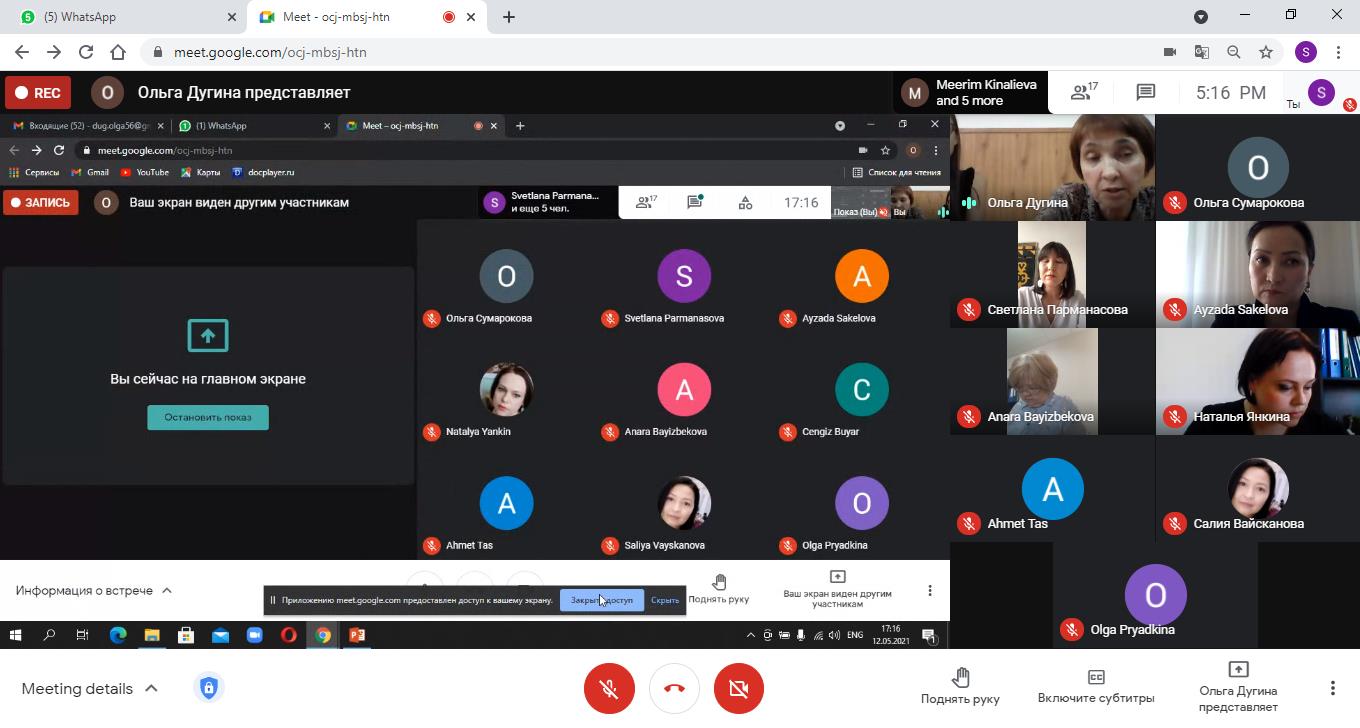Click the red REC recording indicator
The height and width of the screenshot is (728, 1360).
pyautogui.click(x=37, y=92)
